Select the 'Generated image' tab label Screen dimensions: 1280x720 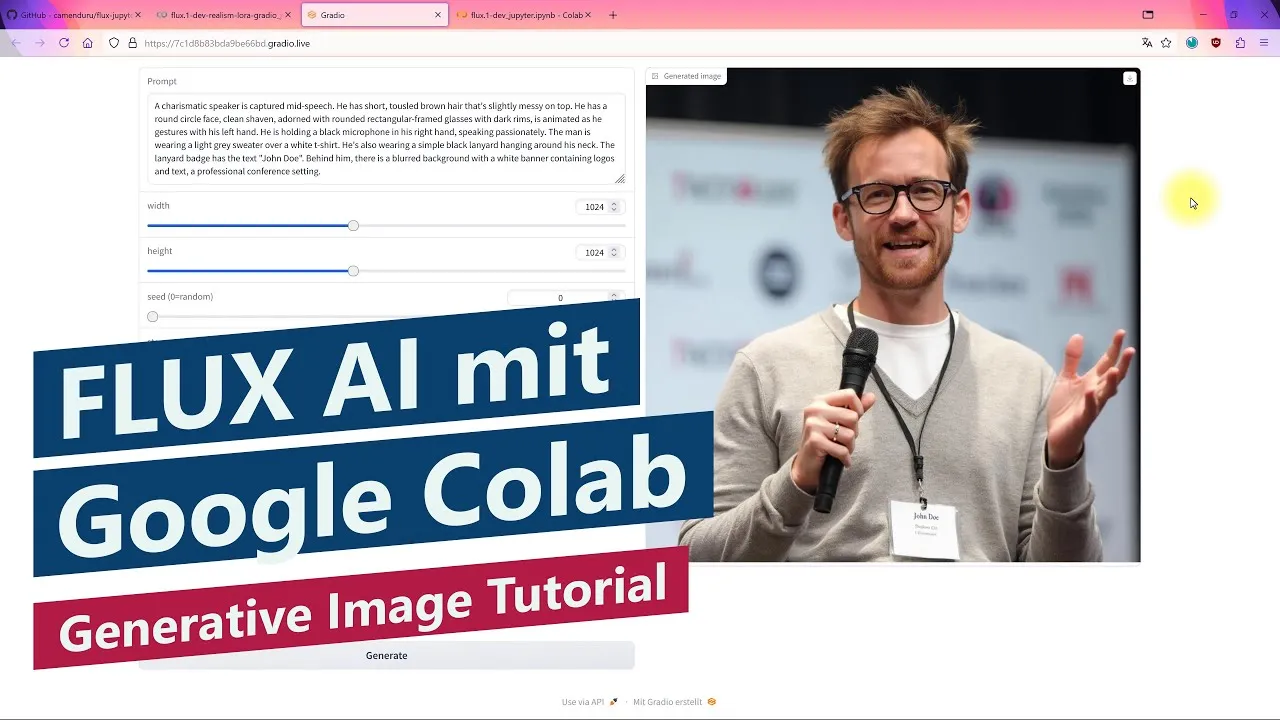[x=687, y=75]
